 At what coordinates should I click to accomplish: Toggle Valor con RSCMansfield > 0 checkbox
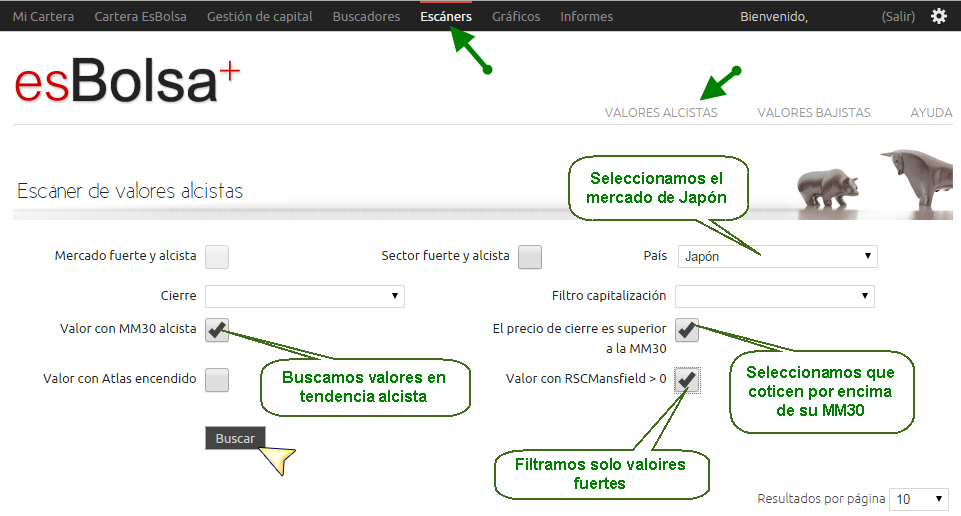pos(687,380)
